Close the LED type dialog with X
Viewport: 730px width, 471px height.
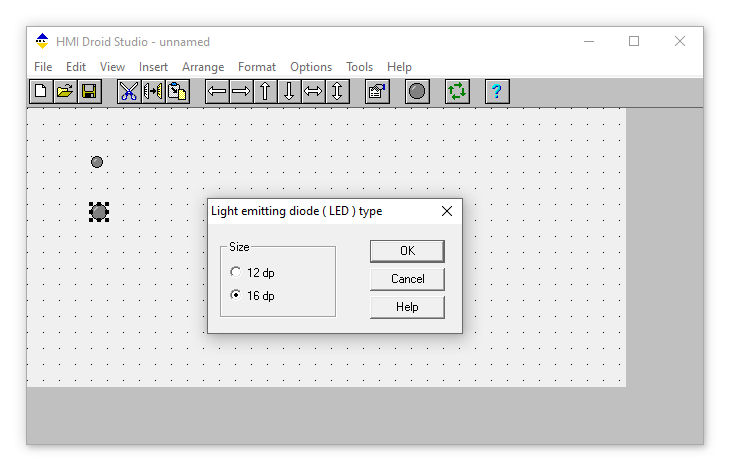pyautogui.click(x=447, y=211)
